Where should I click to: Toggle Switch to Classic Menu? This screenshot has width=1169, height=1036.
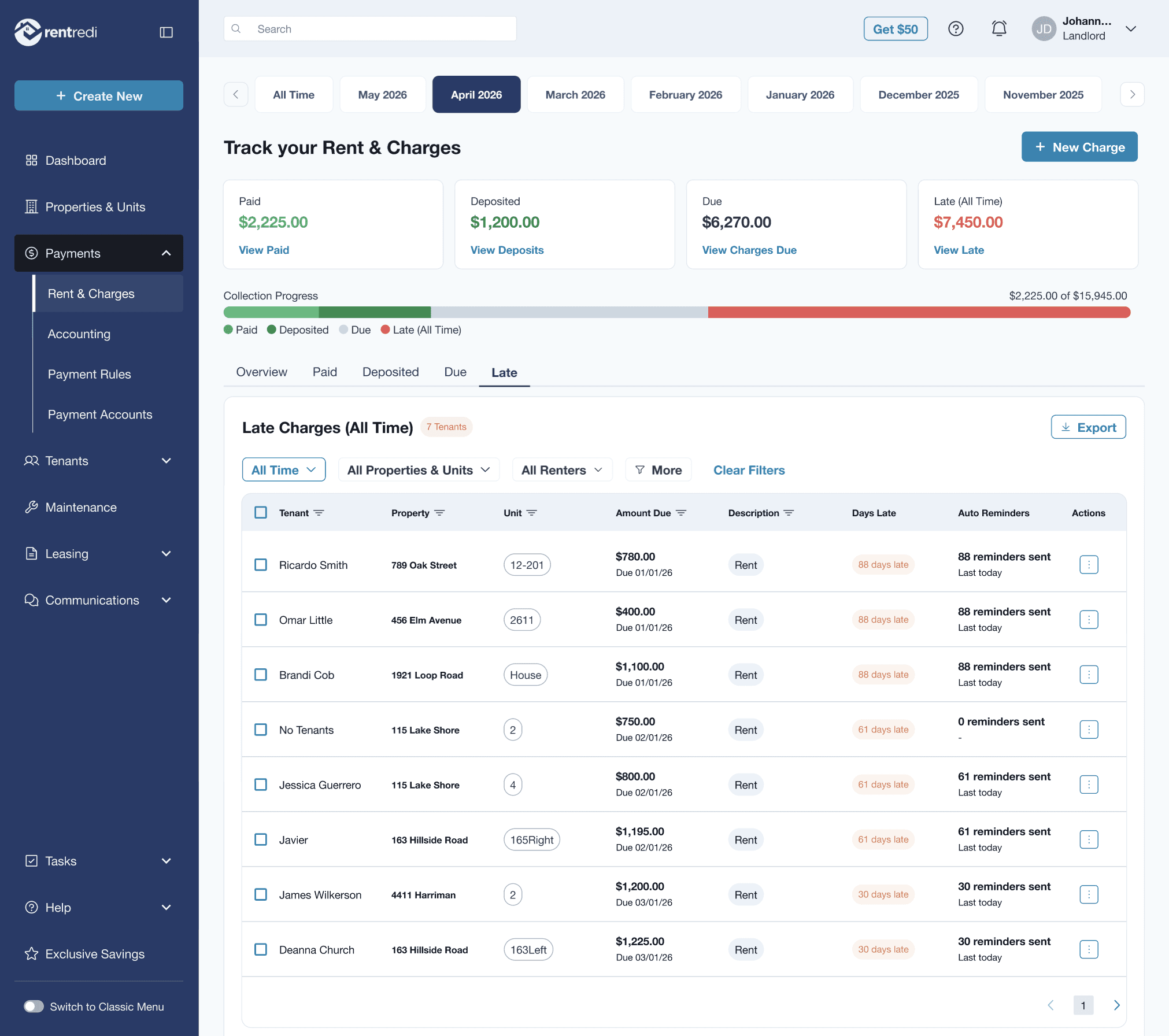(x=34, y=1007)
